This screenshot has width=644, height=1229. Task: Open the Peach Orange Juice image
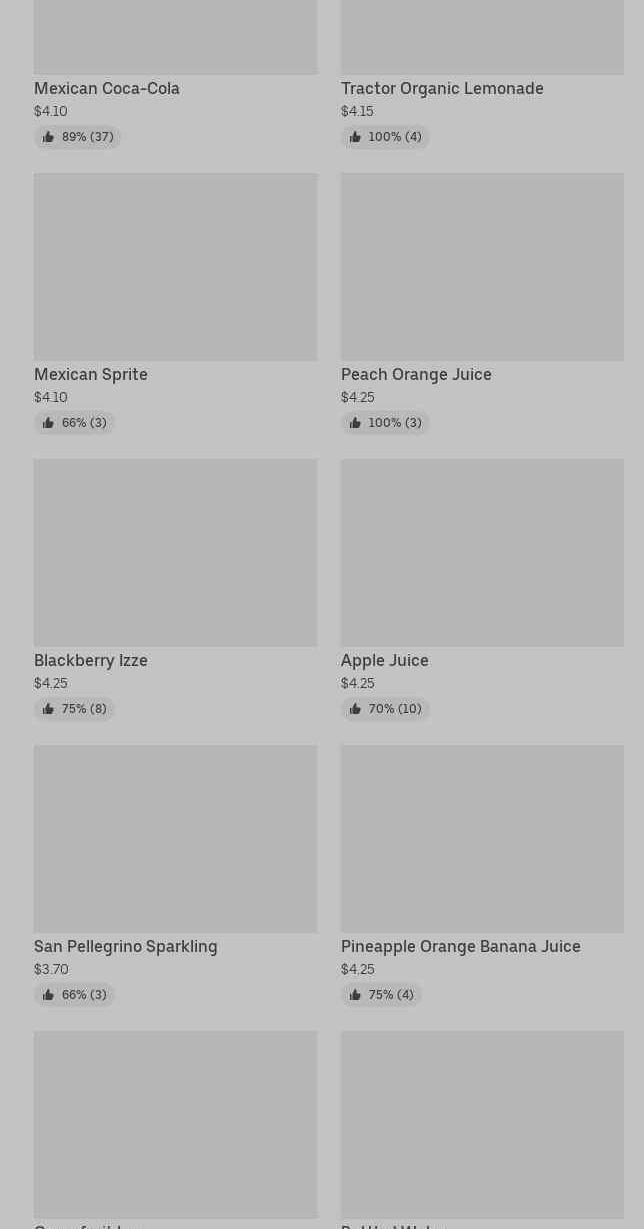(x=482, y=267)
